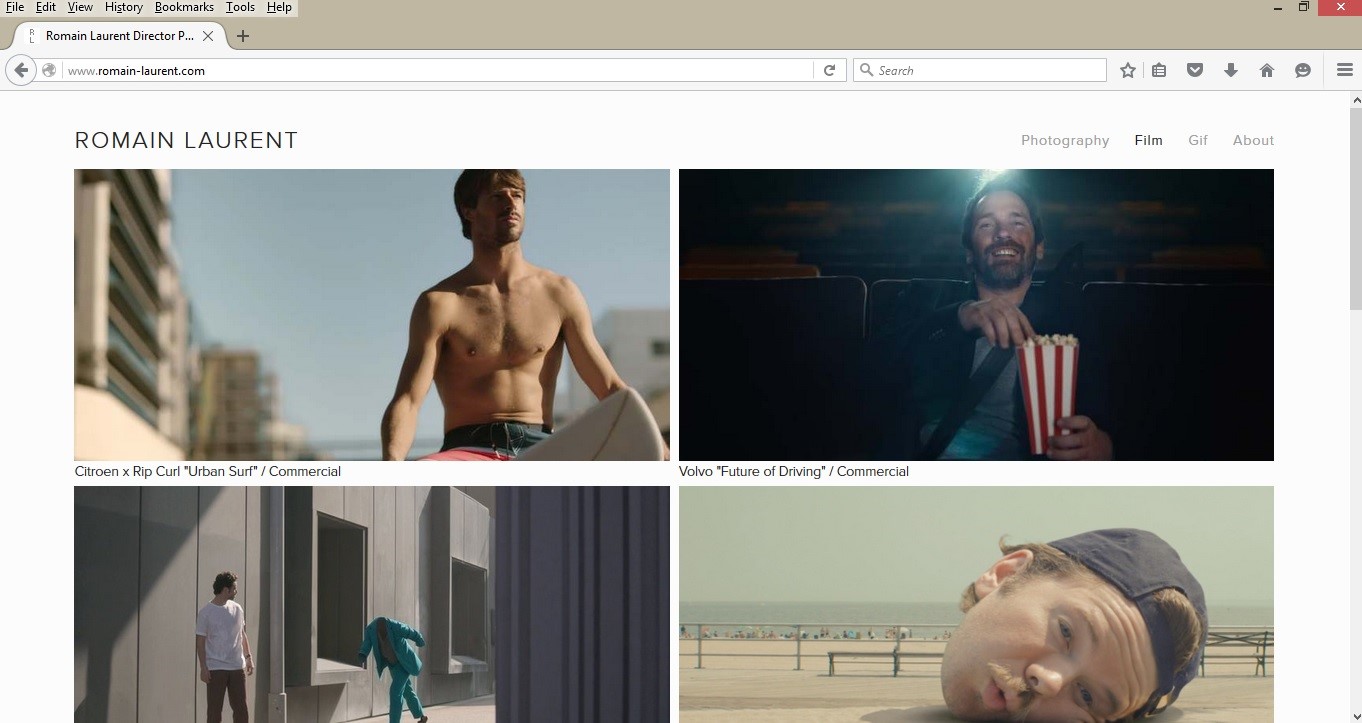Click the tab favicon for Romain Laurent
Viewport: 1362px width, 723px height.
[32, 36]
